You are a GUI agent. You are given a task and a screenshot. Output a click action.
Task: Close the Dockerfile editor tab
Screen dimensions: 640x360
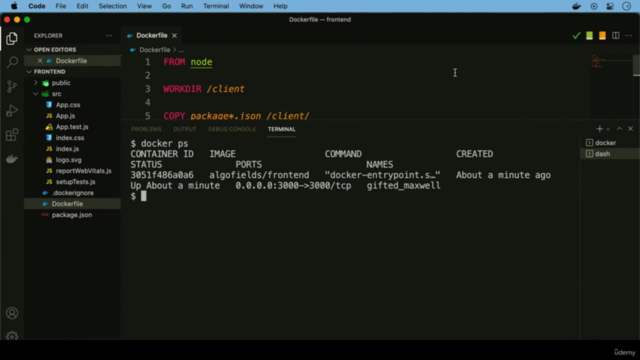point(174,36)
